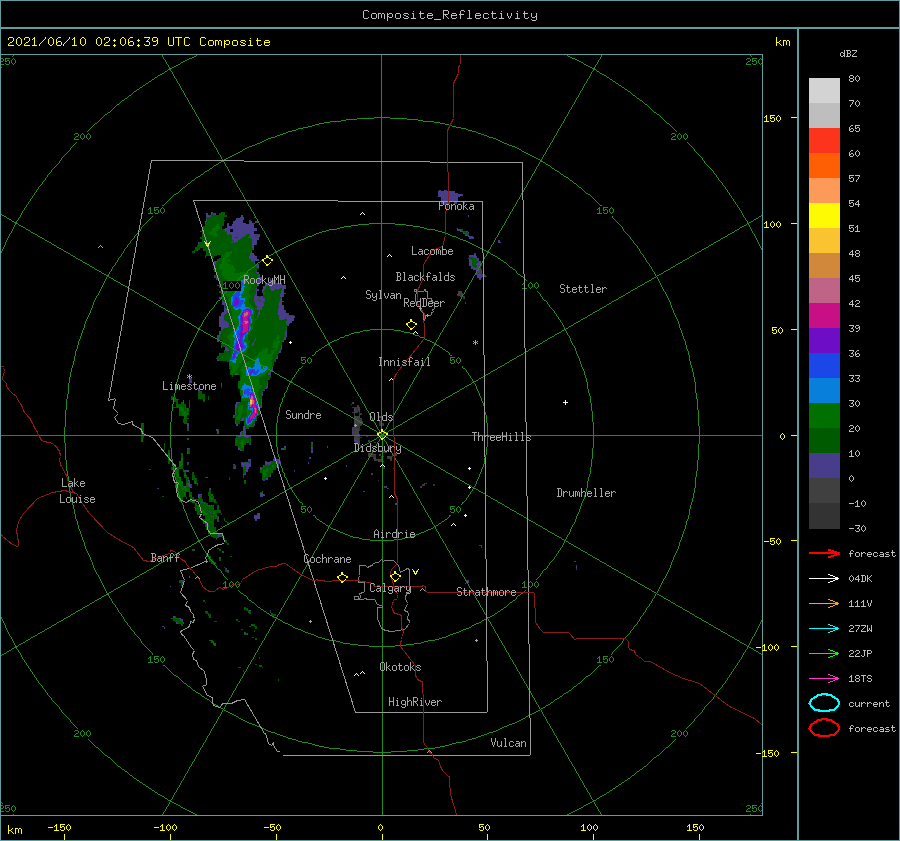Click the purple 36–39 dBZ swatch
Viewport: 900px width, 841px height.
coord(824,340)
